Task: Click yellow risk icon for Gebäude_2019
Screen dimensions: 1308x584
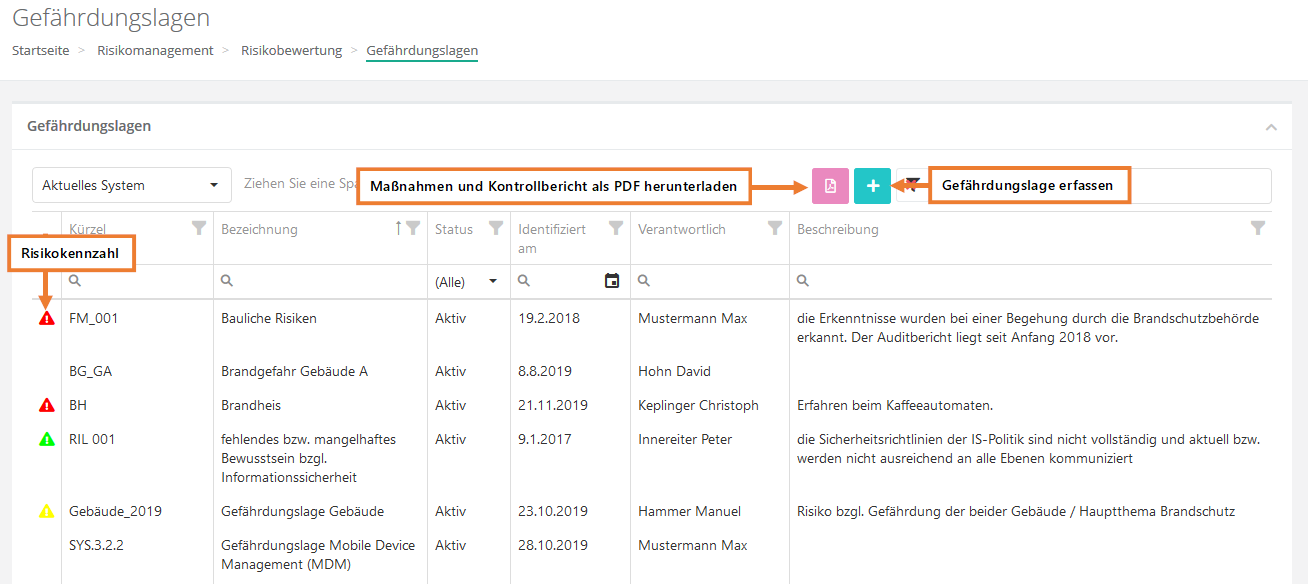Action: pos(46,512)
